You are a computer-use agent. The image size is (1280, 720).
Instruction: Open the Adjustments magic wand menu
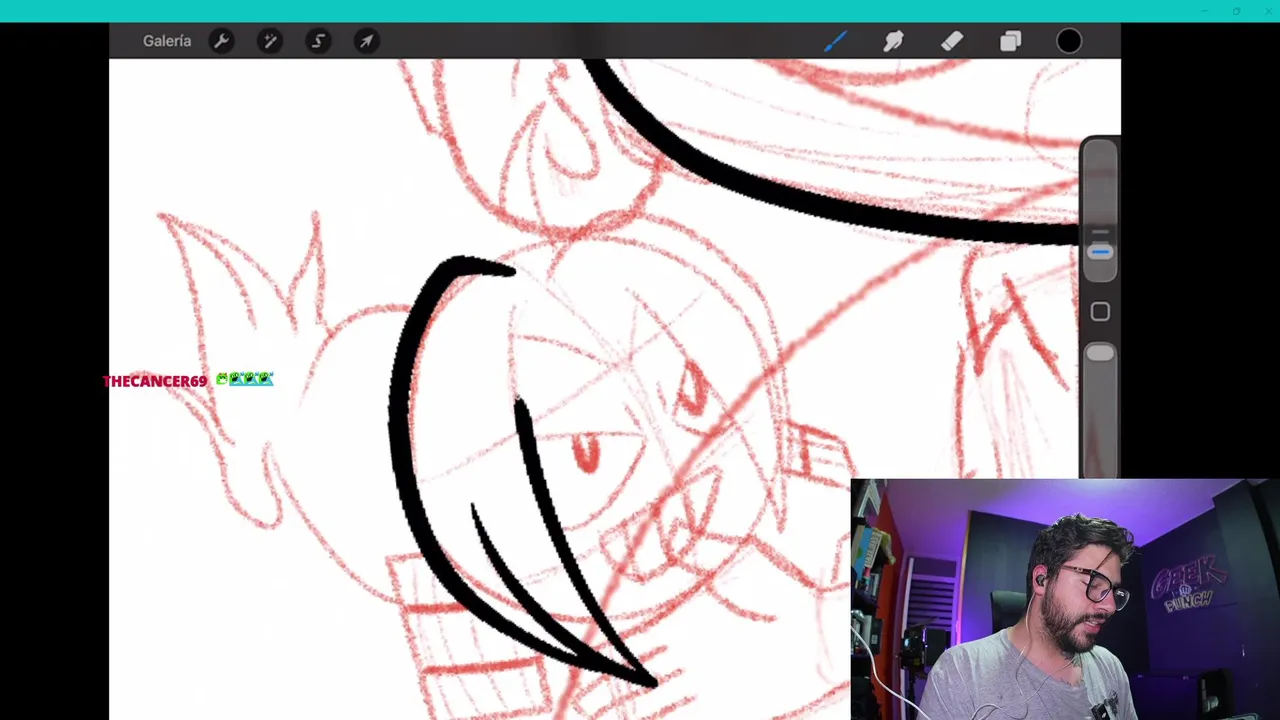269,41
